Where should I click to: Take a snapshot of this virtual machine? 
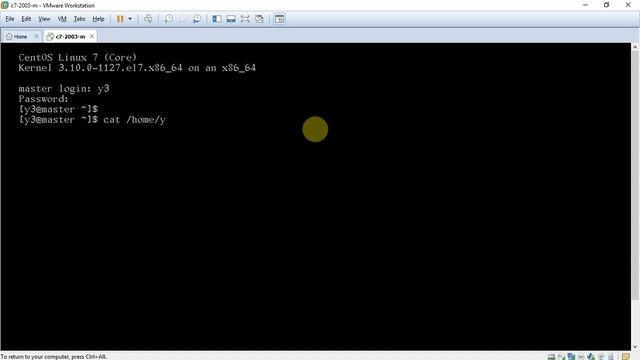tap(169, 19)
